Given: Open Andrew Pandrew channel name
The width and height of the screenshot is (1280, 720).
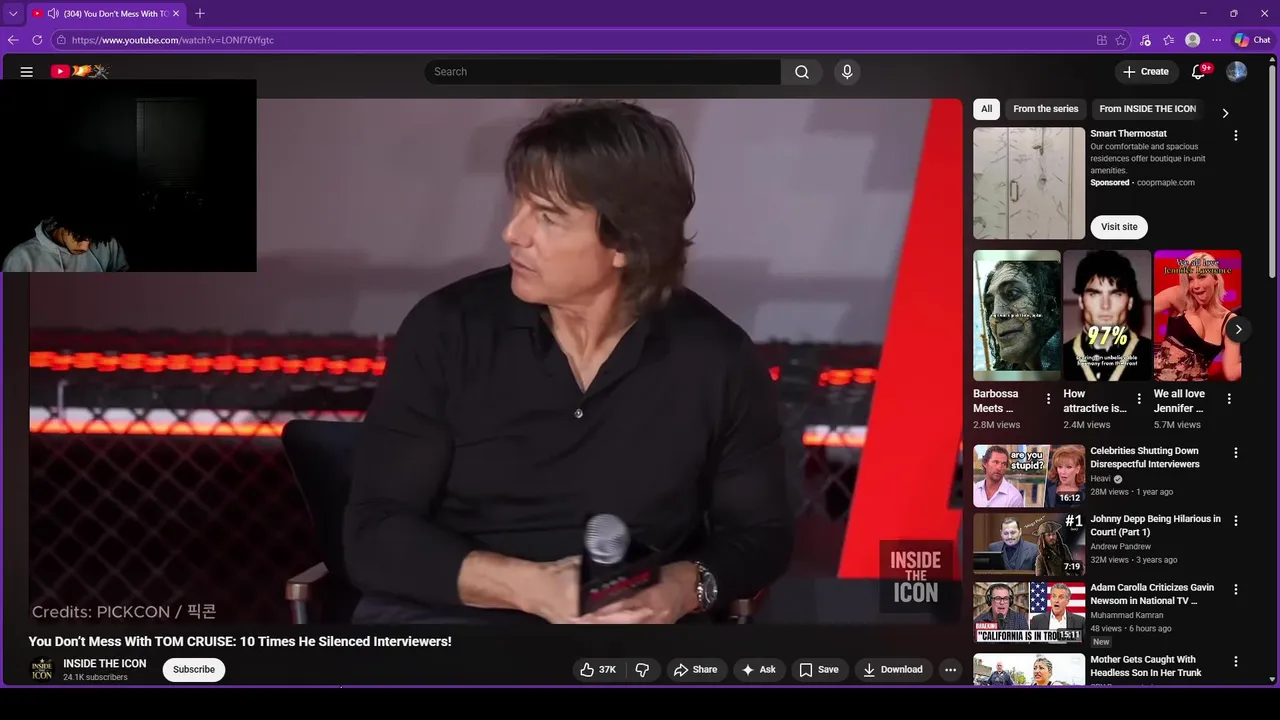Looking at the screenshot, I should pyautogui.click(x=1120, y=547).
